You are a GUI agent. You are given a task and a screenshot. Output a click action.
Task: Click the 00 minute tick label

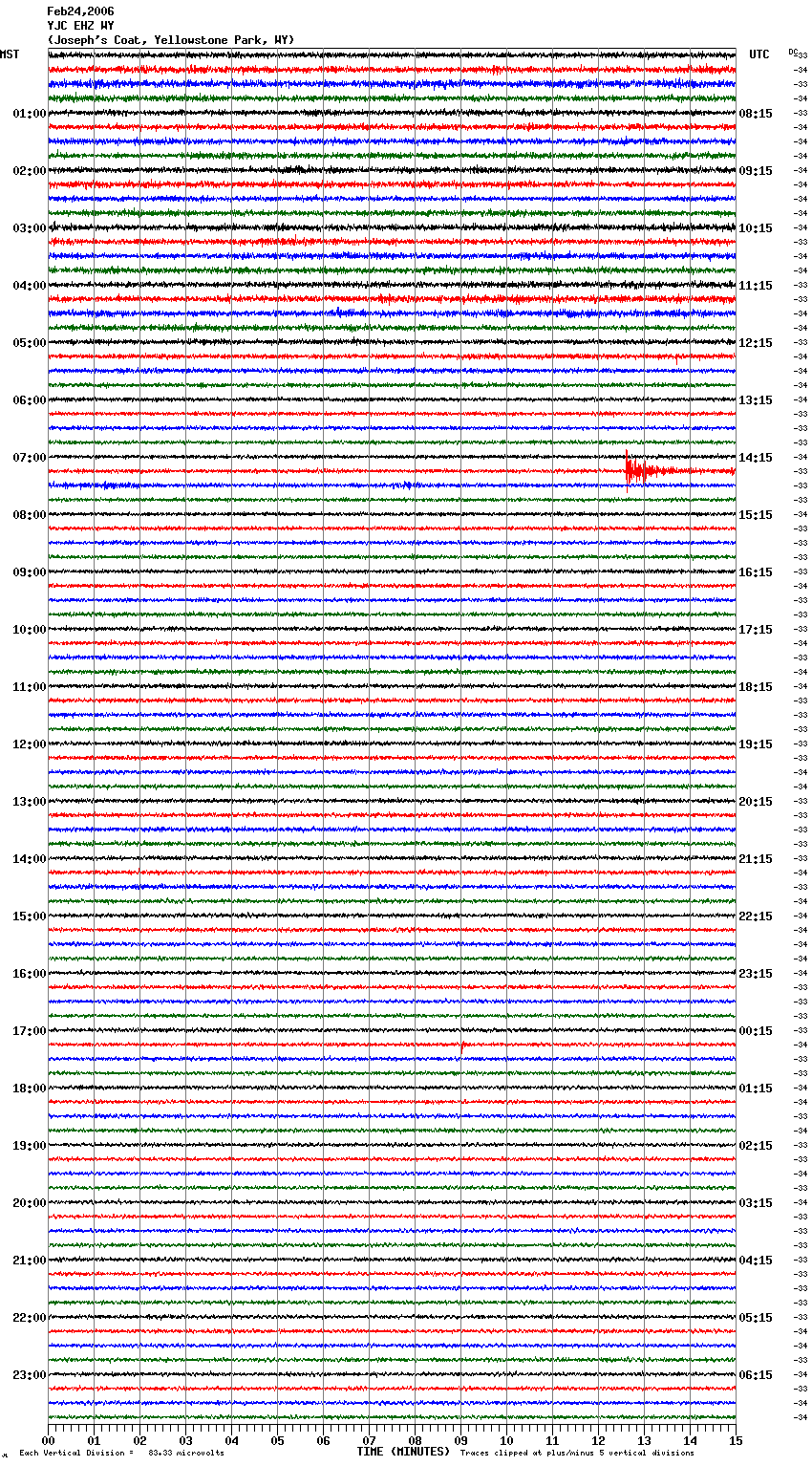point(48,1439)
